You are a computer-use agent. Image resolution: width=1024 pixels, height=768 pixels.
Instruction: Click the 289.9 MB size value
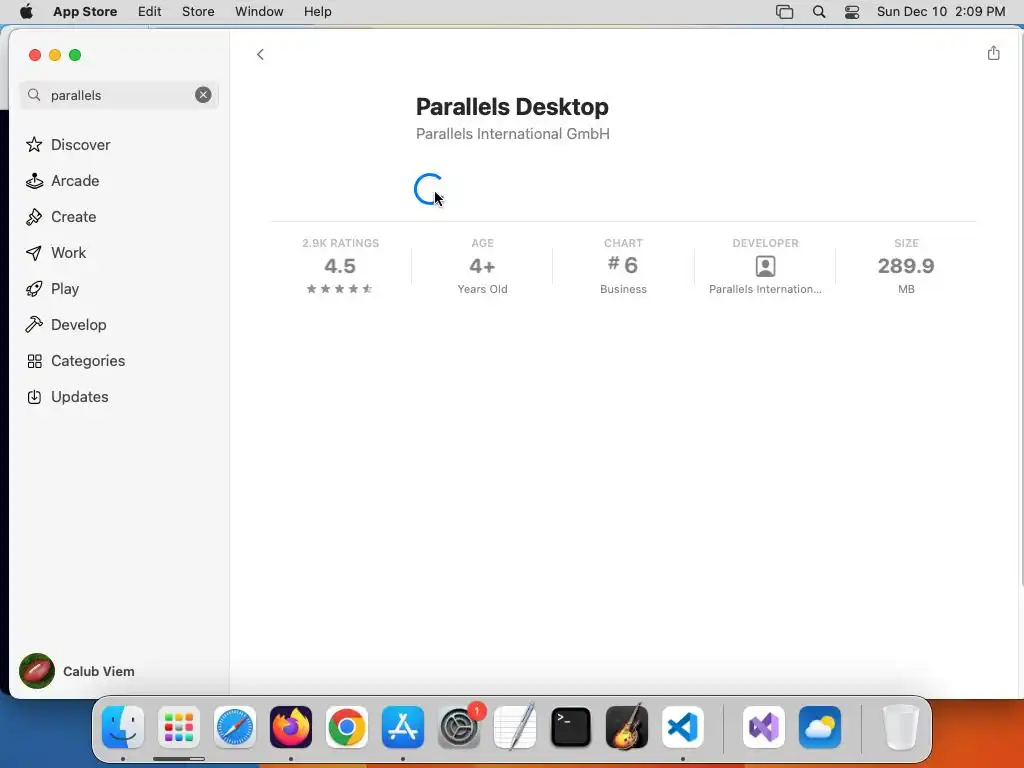906,266
